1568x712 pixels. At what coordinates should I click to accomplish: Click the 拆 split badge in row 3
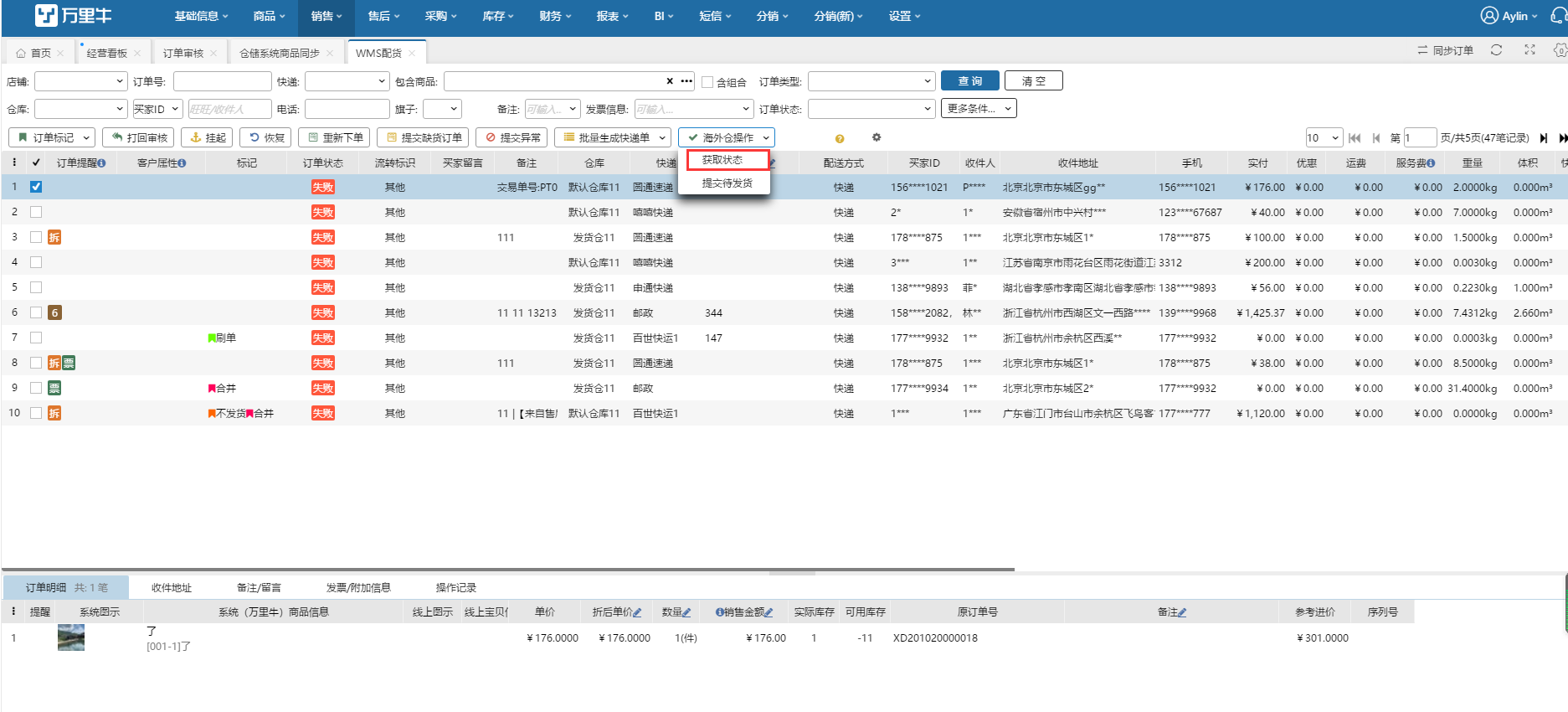pos(54,237)
